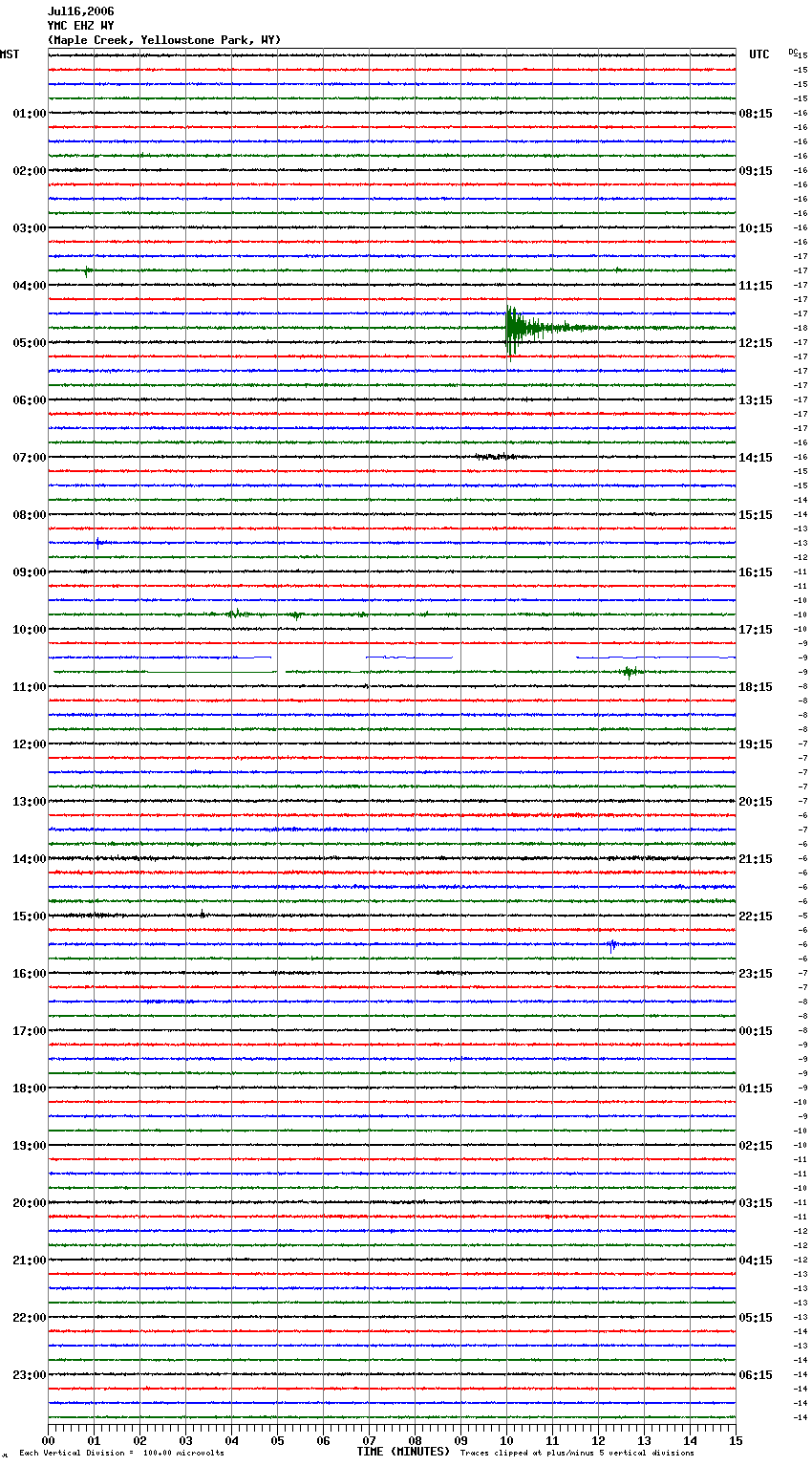Click the 00:15 UTC time label
This screenshot has height=1466, width=812.
756,1031
